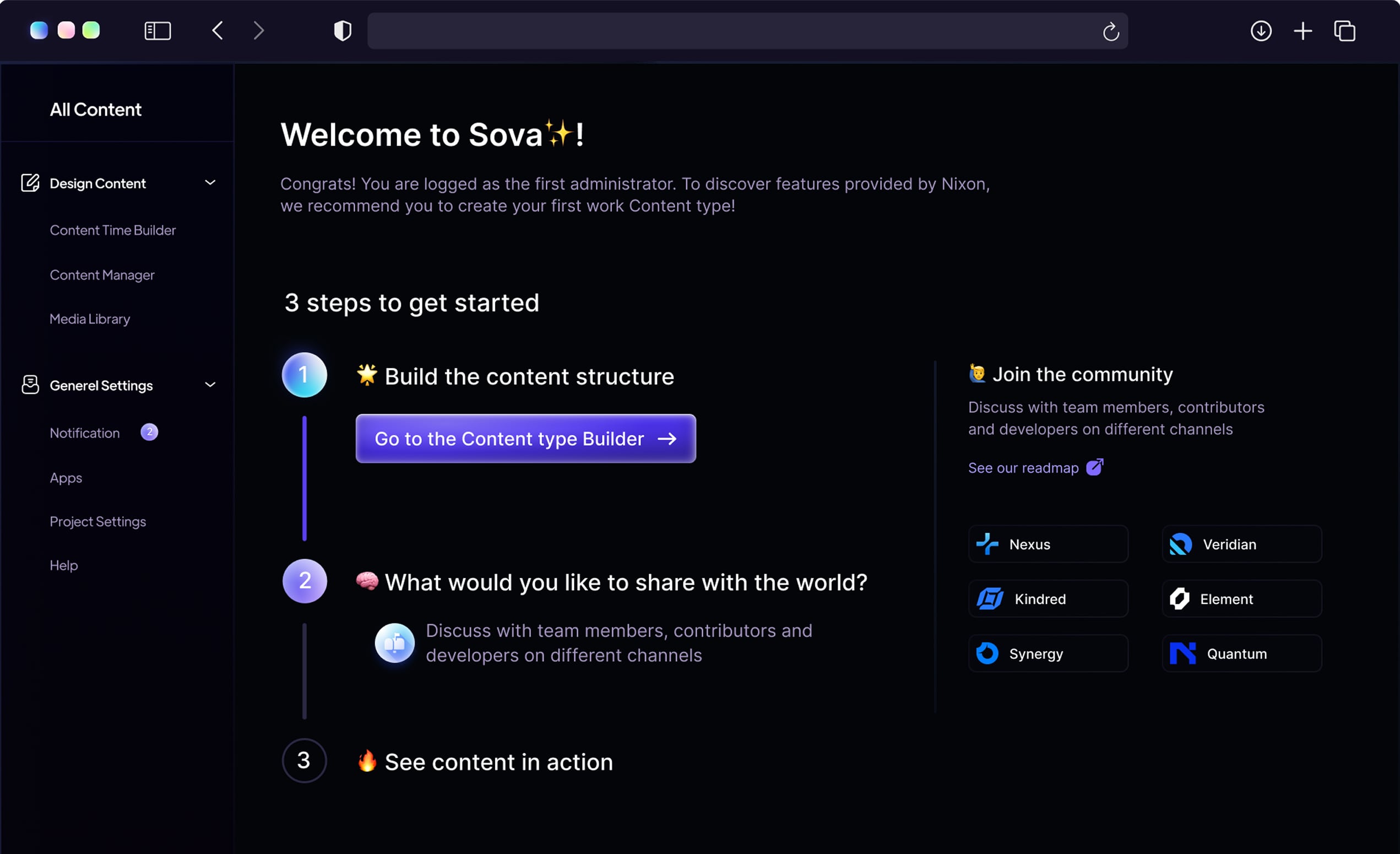Open Media Library in sidebar
This screenshot has width=1400, height=854.
pos(90,319)
